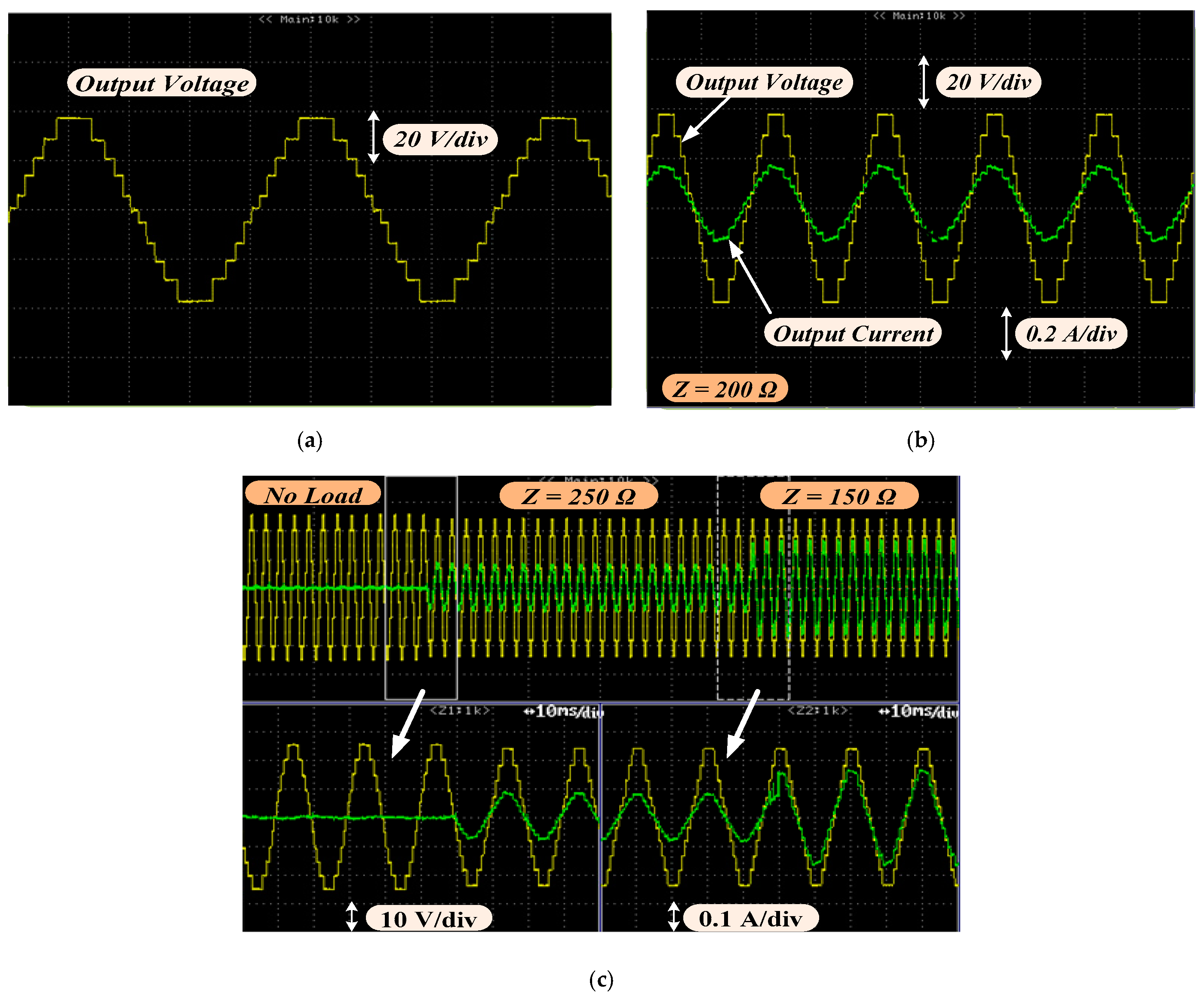Click the 0.1 A/div scale label
Viewport: 1204px width, 997px height.
750,918
